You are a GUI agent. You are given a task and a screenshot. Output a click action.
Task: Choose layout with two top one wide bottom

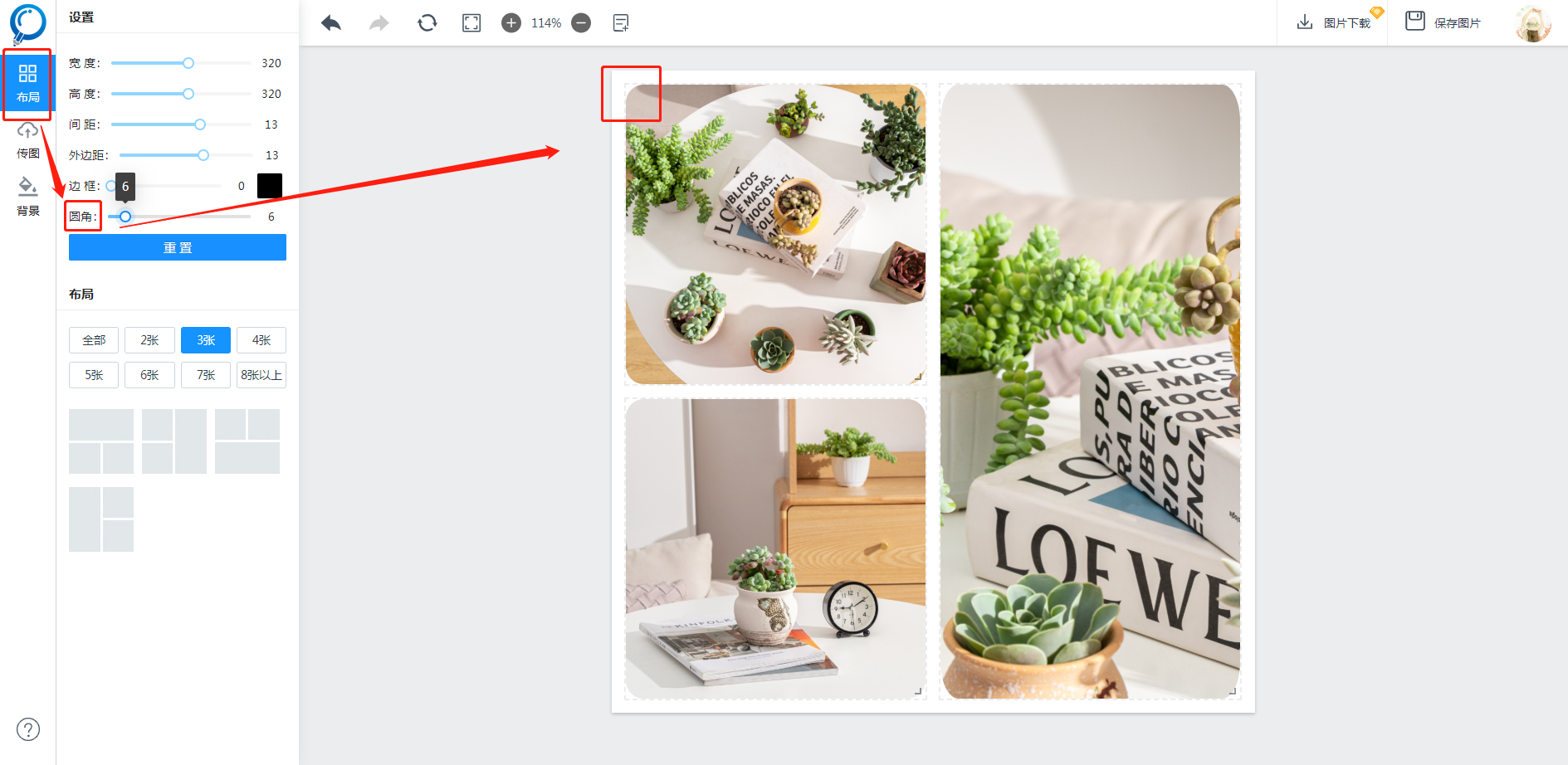247,441
